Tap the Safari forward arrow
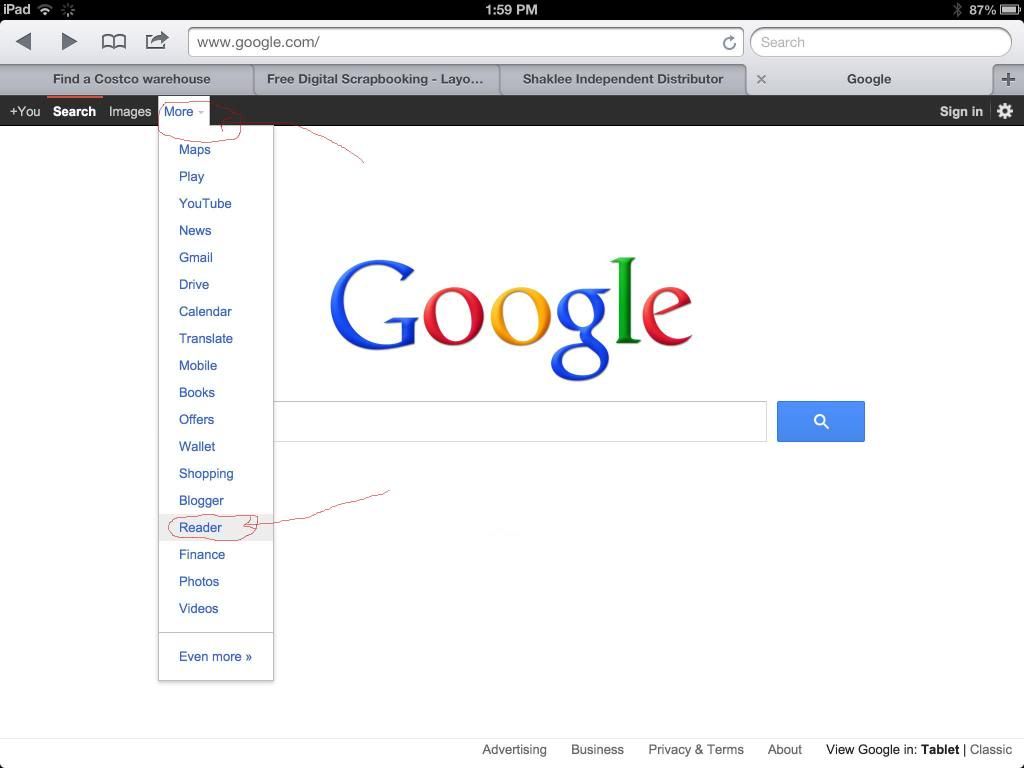The height and width of the screenshot is (768, 1024). 69,42
